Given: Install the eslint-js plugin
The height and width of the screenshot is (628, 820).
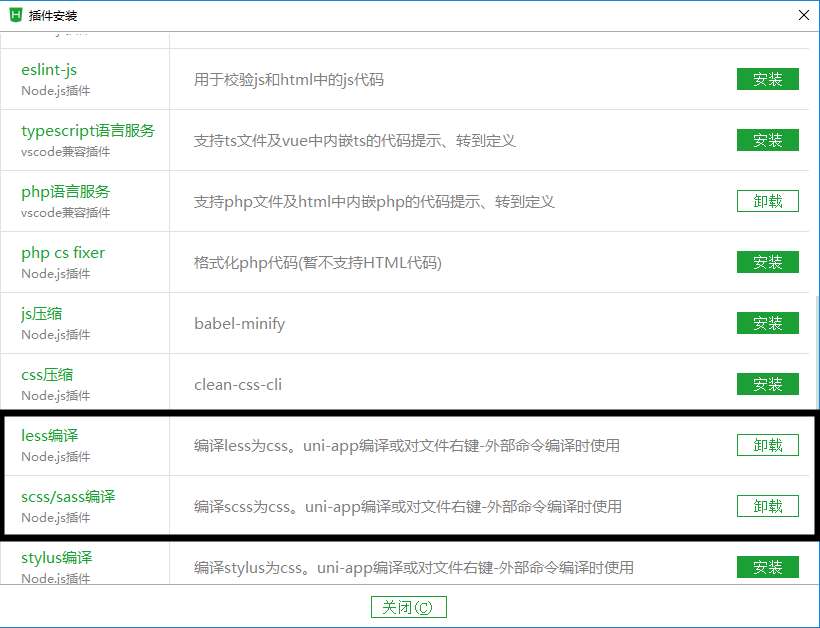Looking at the screenshot, I should click(x=768, y=79).
